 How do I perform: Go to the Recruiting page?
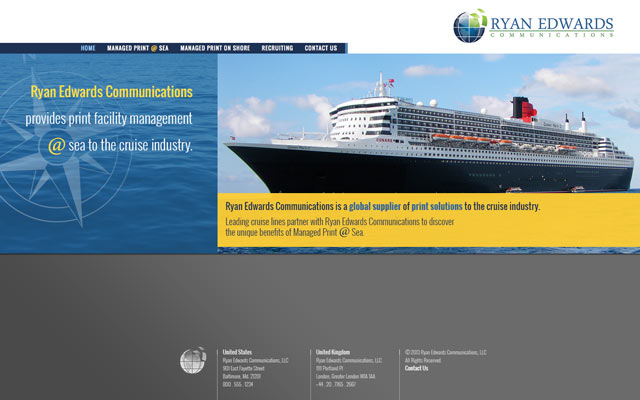coord(277,48)
